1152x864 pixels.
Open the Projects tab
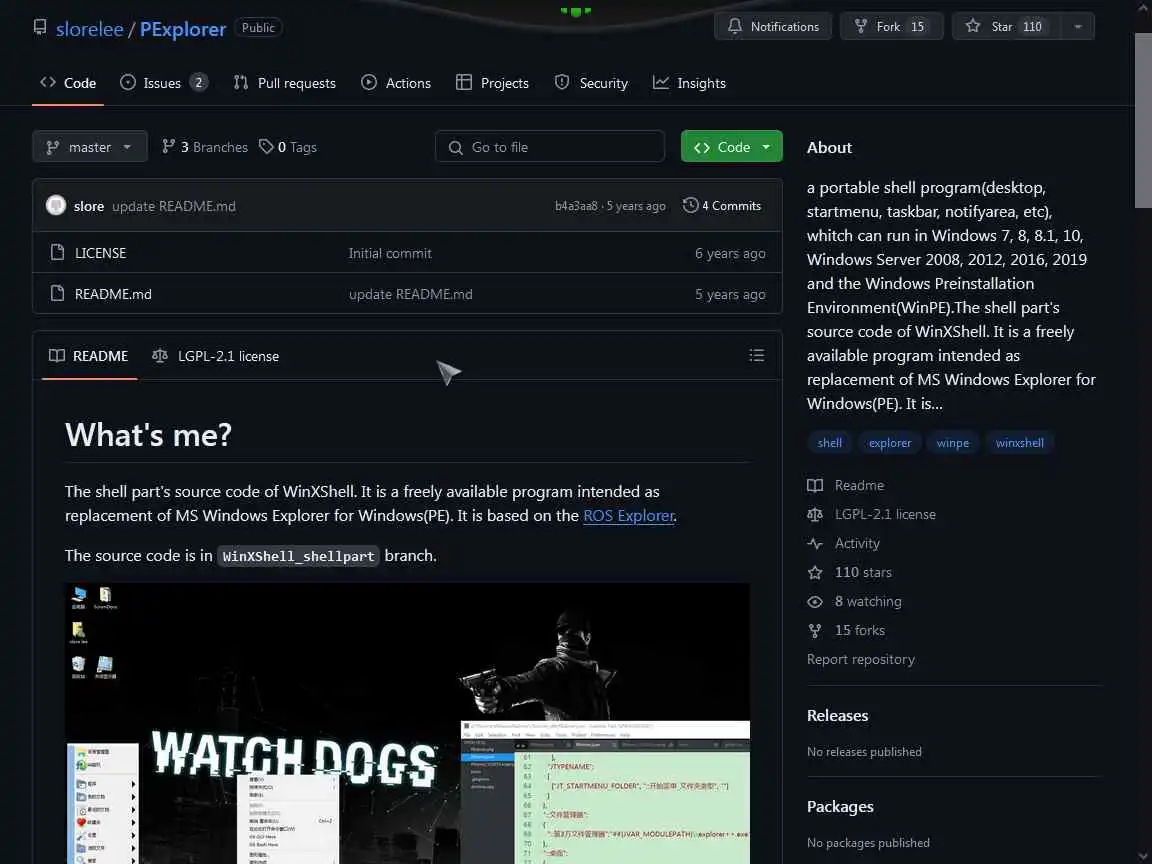coord(492,83)
